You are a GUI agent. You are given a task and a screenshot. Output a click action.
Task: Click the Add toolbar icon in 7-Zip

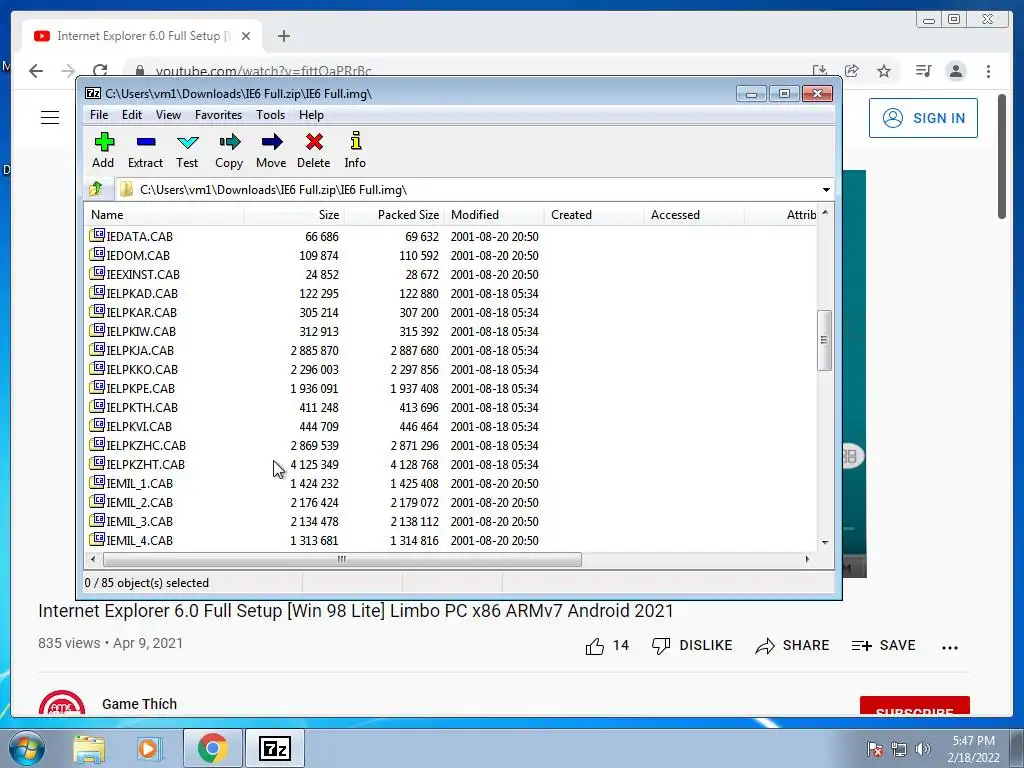tap(104, 150)
